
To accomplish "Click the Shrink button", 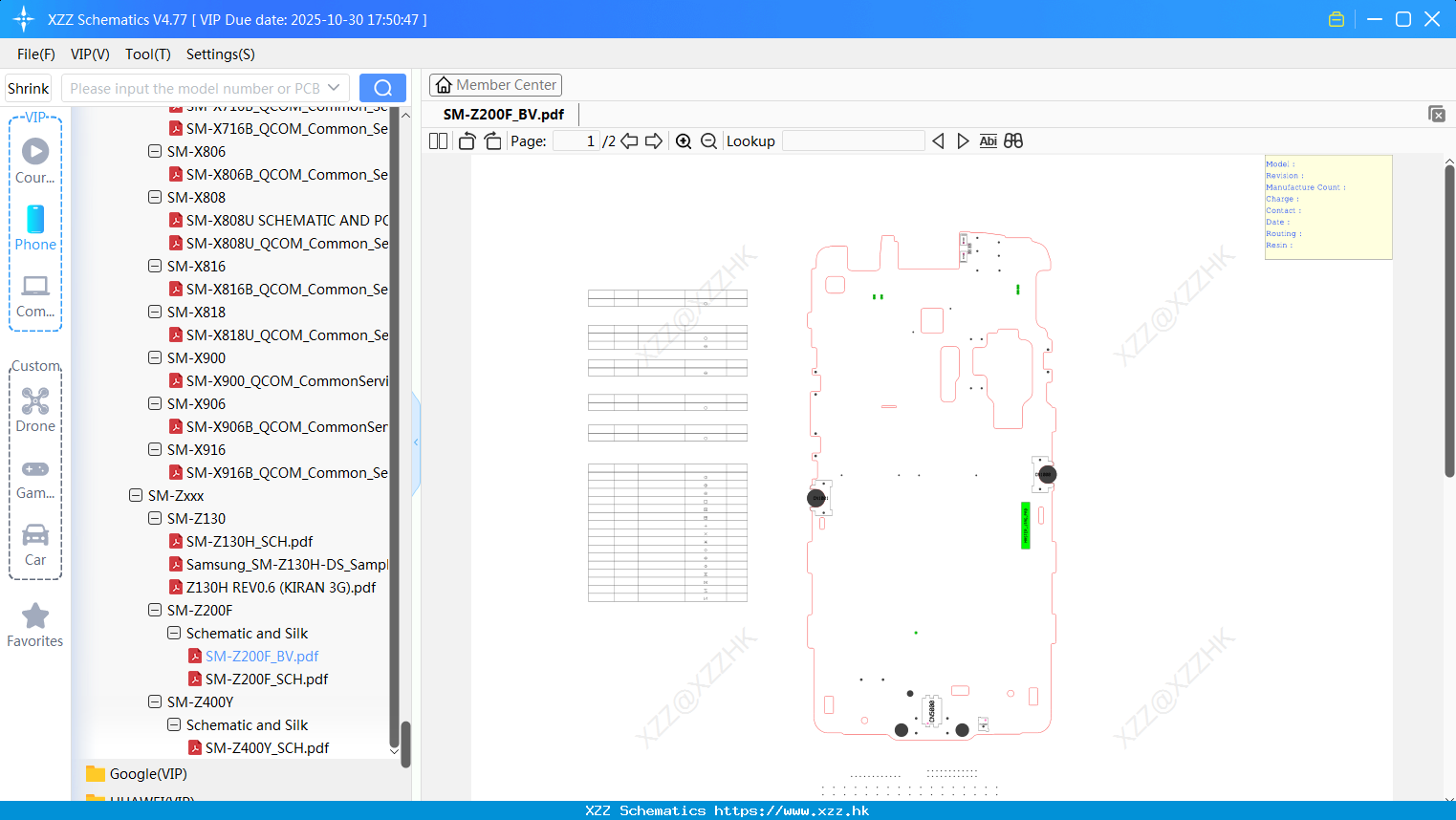I will click(29, 88).
